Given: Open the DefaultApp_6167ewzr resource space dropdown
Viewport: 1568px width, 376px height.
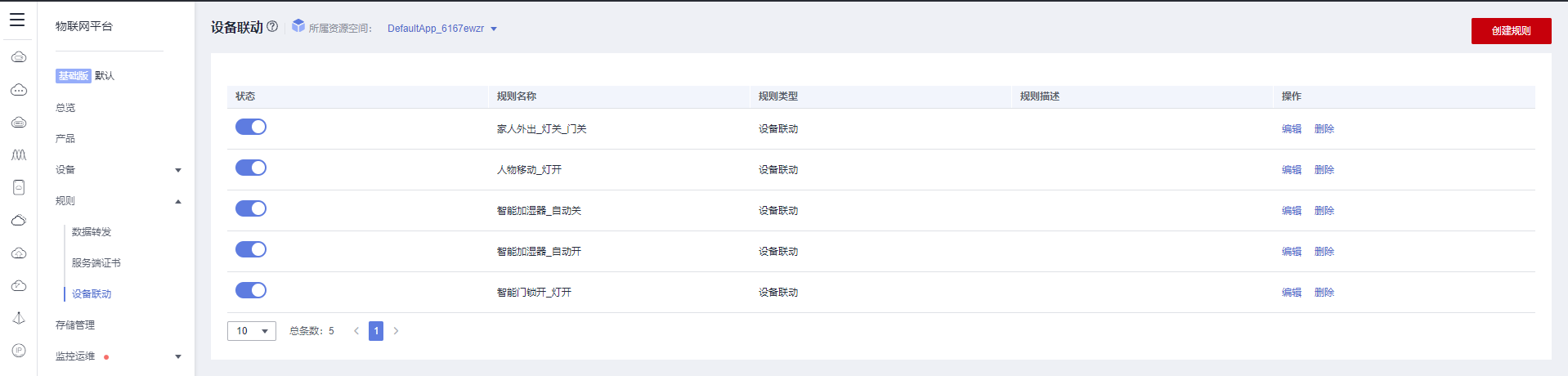Looking at the screenshot, I should [441, 29].
